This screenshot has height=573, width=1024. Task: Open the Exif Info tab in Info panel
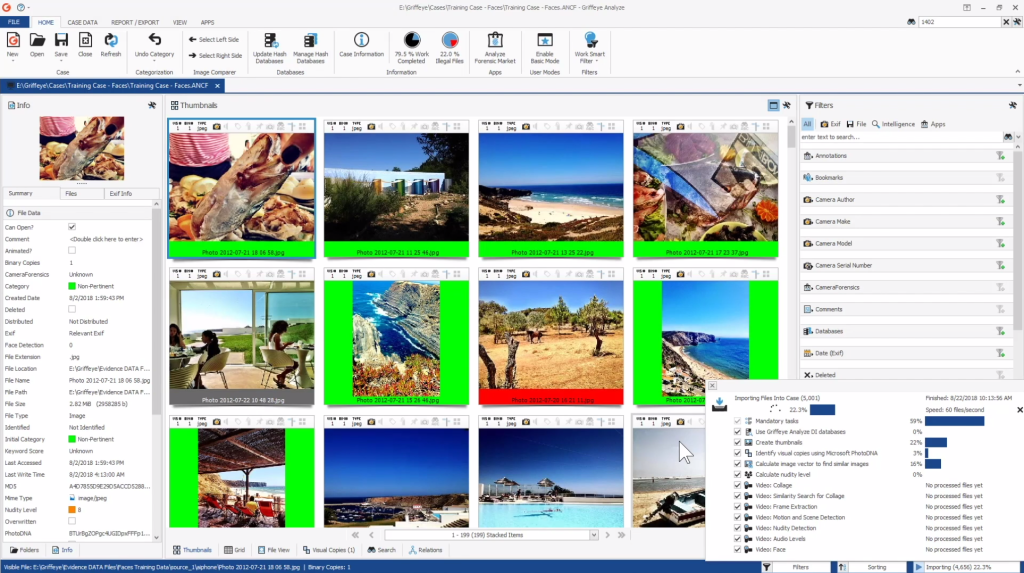point(119,193)
